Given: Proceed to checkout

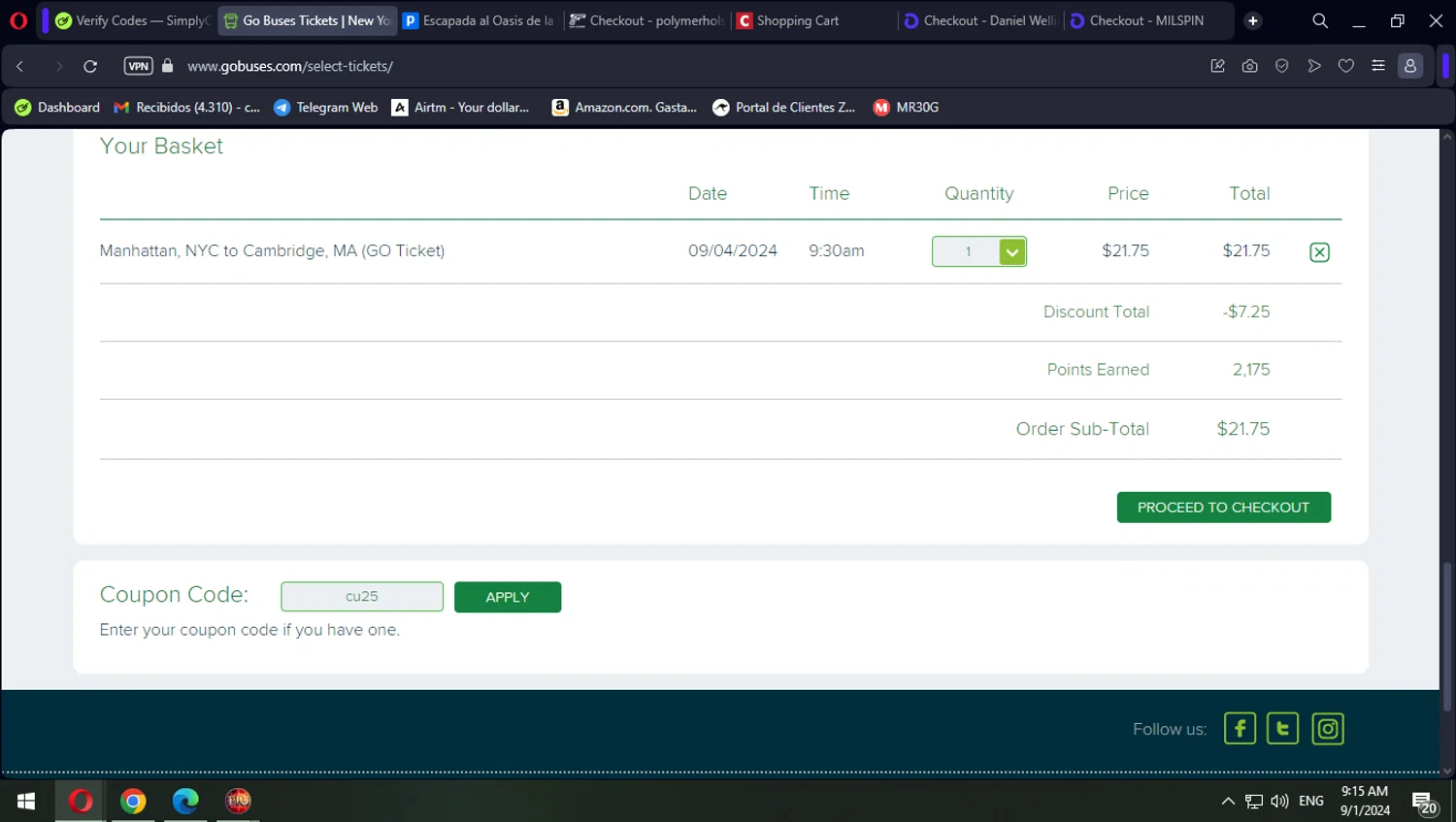Looking at the screenshot, I should [1223, 508].
